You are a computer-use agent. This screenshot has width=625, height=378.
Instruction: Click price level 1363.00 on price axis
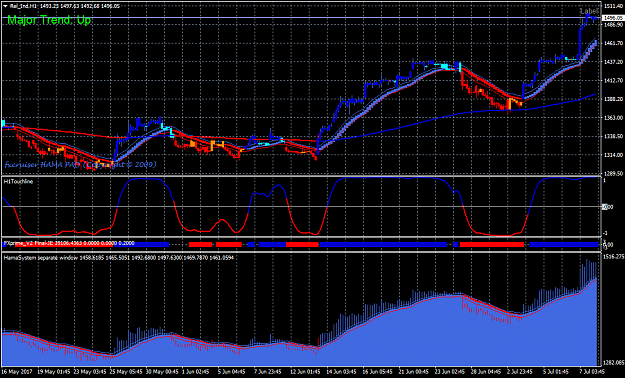pyautogui.click(x=614, y=118)
